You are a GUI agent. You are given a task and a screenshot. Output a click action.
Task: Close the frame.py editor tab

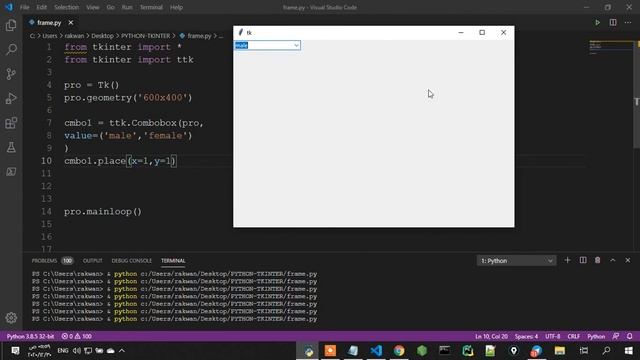coord(71,22)
